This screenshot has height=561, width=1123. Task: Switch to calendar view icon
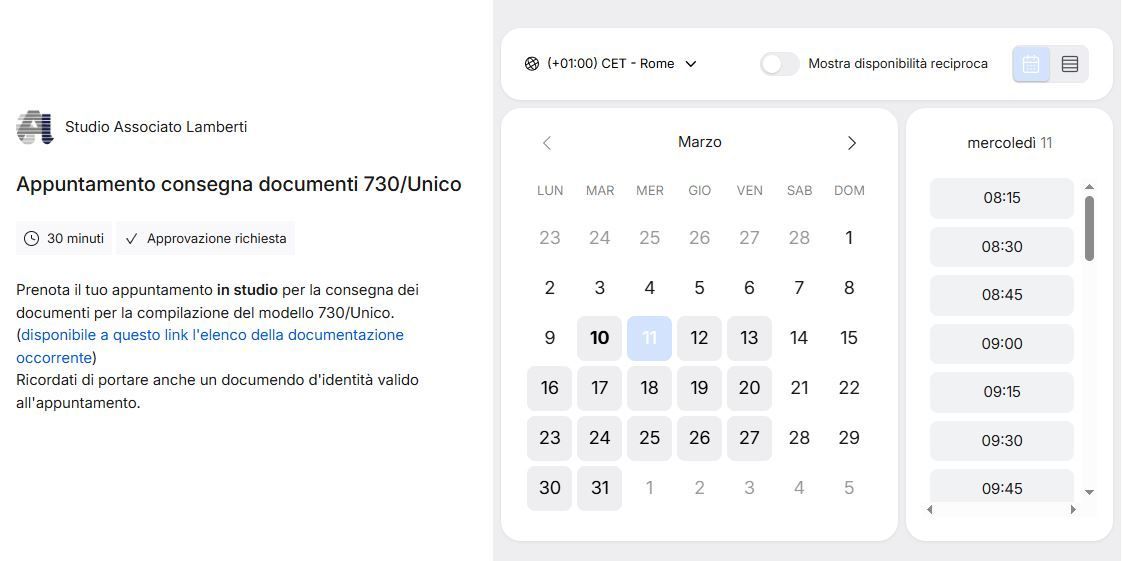point(1031,64)
